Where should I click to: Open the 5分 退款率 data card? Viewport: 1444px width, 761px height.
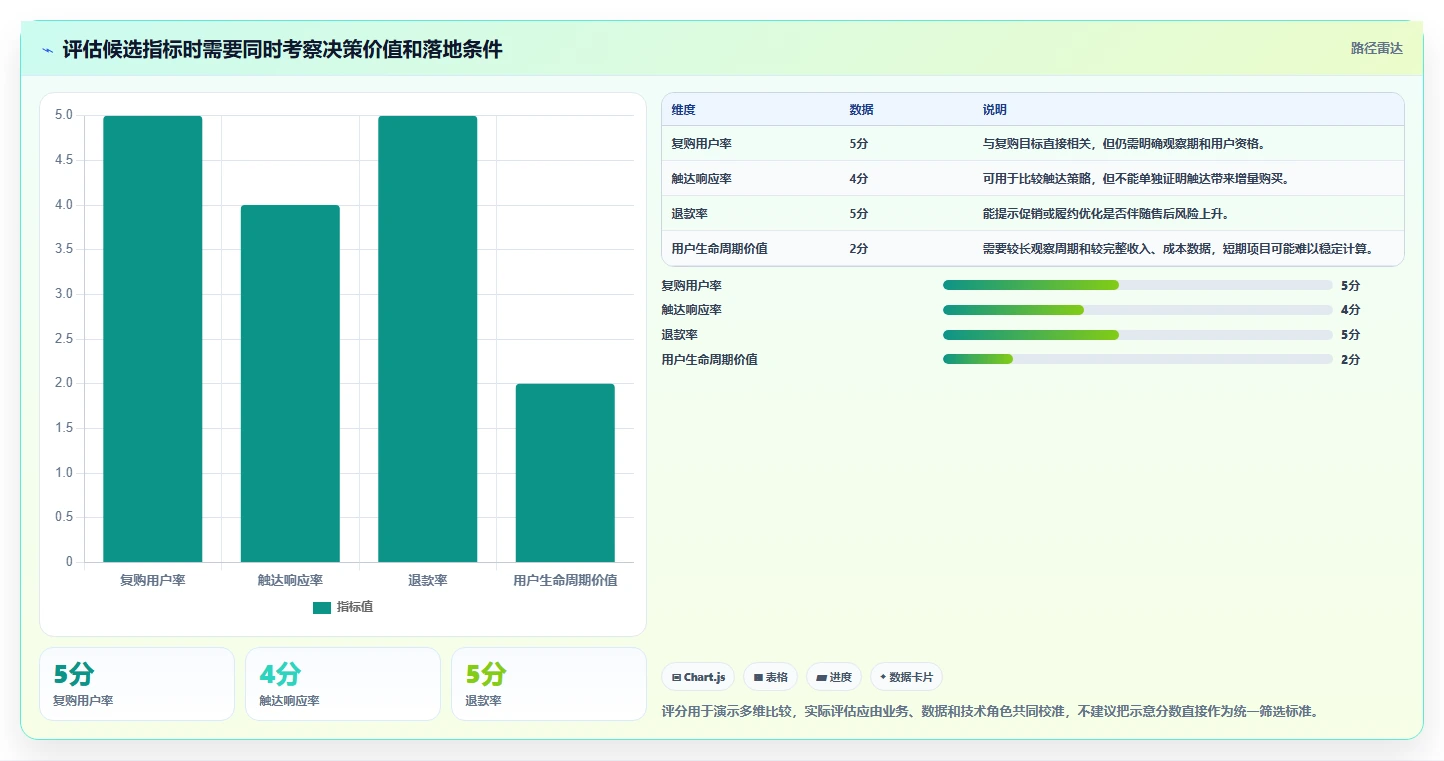(x=549, y=684)
